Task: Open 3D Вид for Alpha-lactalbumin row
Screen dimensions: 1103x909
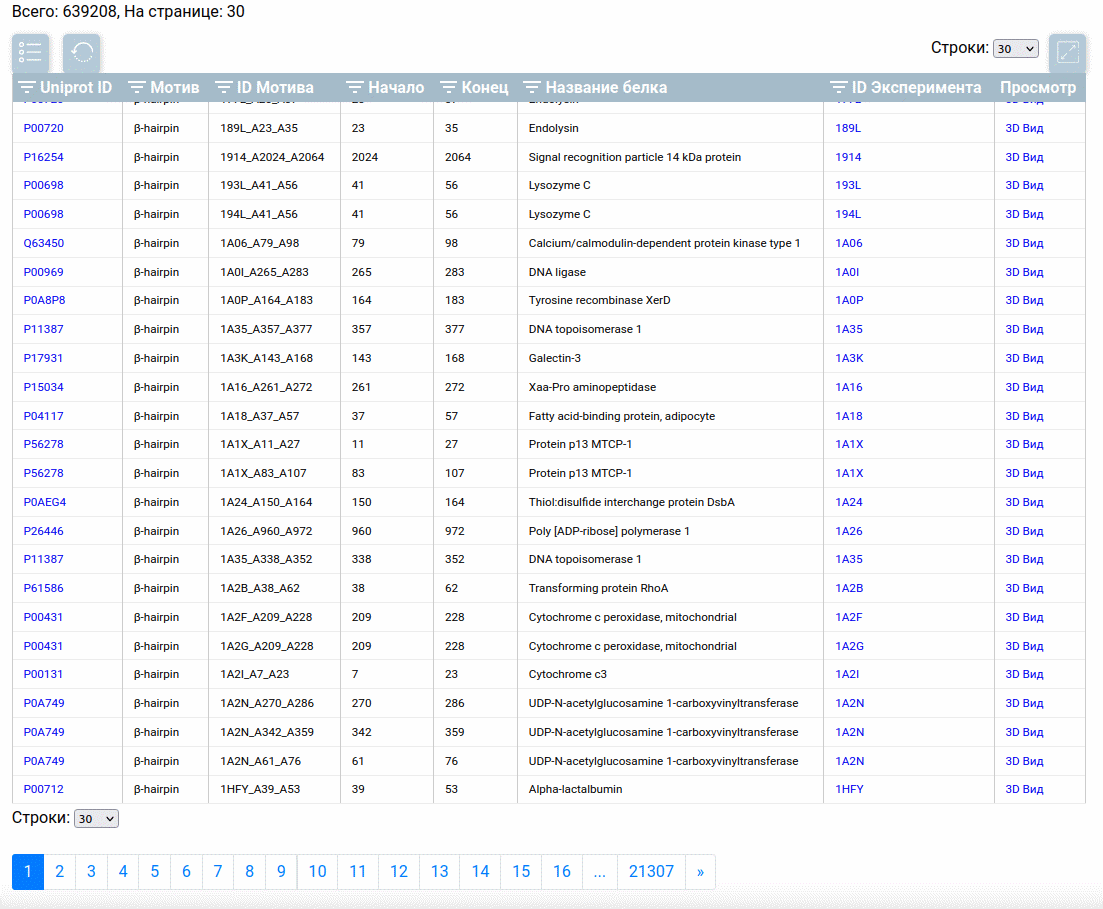Action: 1024,789
